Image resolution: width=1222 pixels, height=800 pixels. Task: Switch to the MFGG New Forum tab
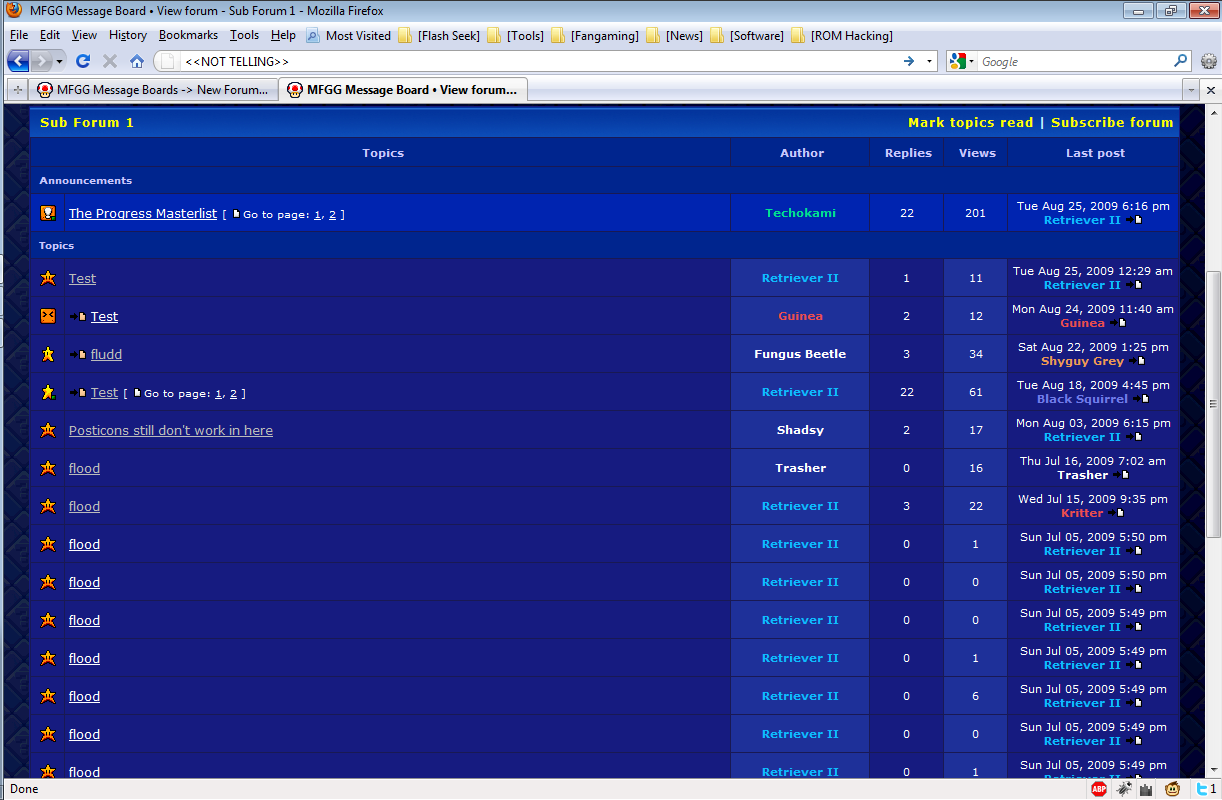(x=153, y=90)
